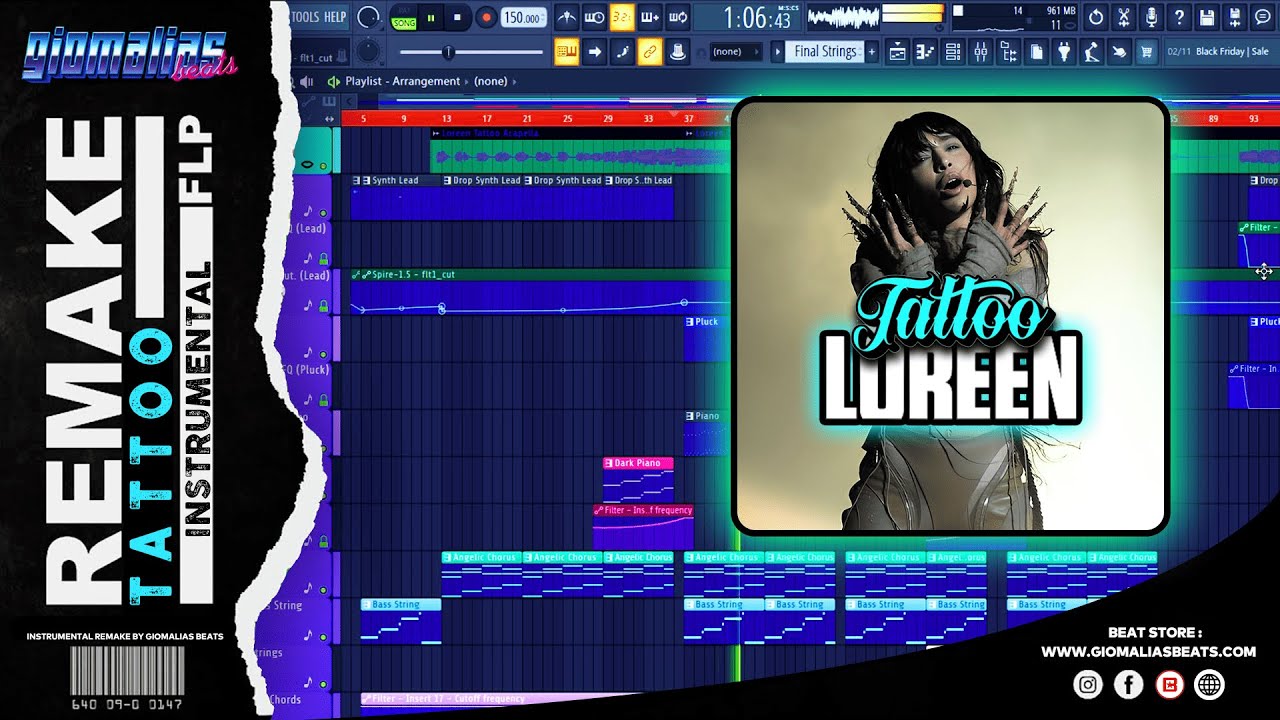Image resolution: width=1280 pixels, height=720 pixels.
Task: Open the Playlist view icon
Action: (897, 51)
